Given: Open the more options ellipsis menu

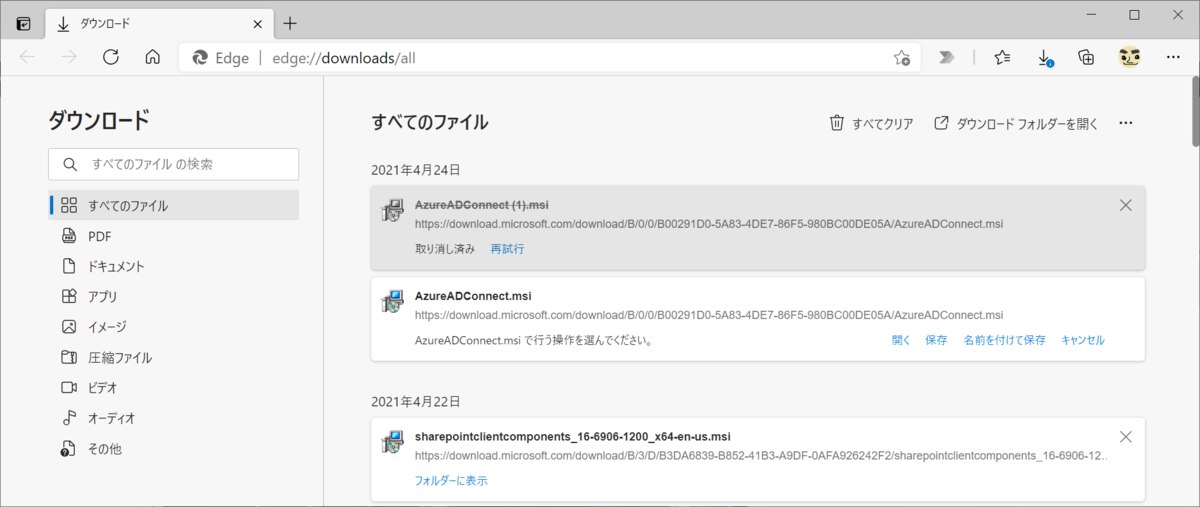Looking at the screenshot, I should point(1125,124).
